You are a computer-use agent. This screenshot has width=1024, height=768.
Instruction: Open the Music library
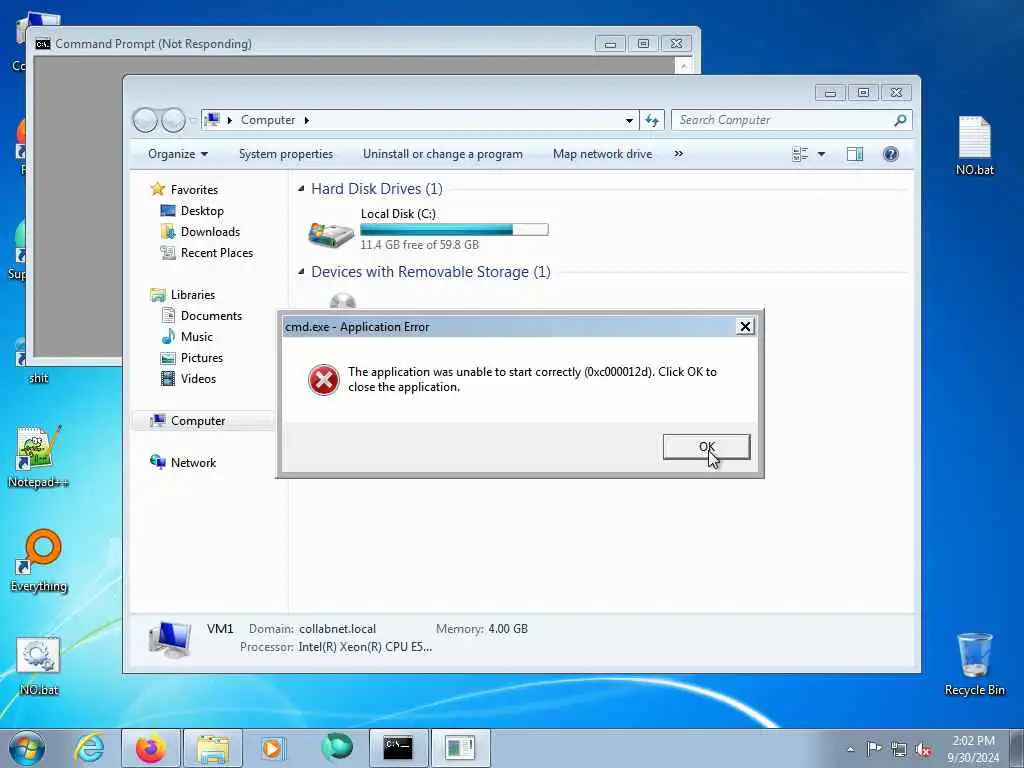pos(197,336)
